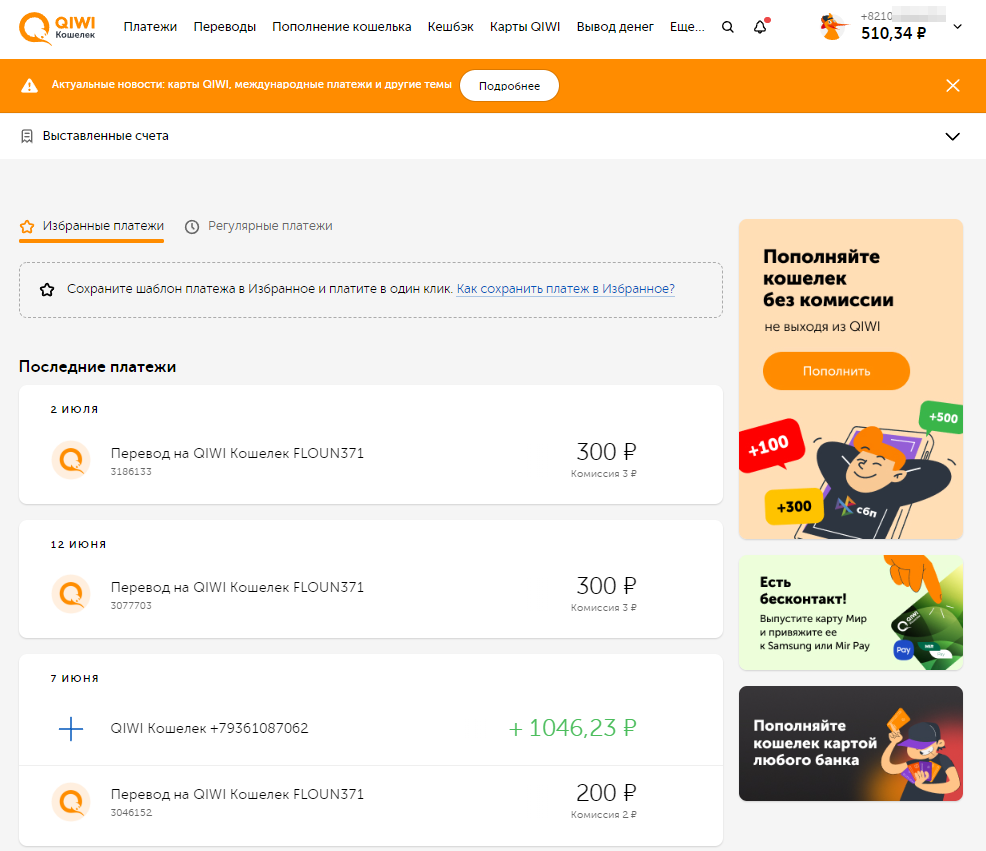Click the star icon on Избранные платежи tab

[x=27, y=226]
